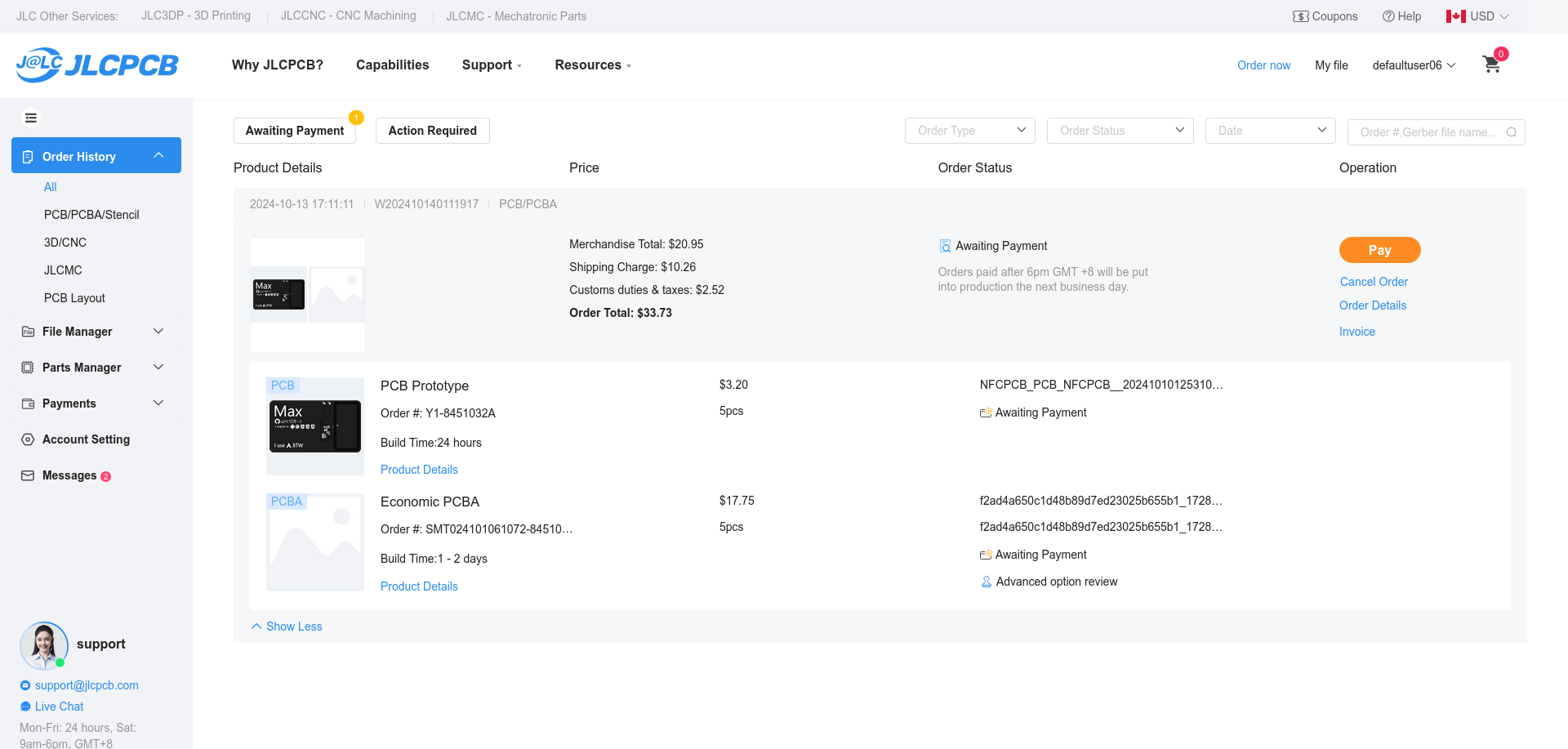The image size is (1568, 749).
Task: Click the Account Setting gear icon
Action: 28,439
